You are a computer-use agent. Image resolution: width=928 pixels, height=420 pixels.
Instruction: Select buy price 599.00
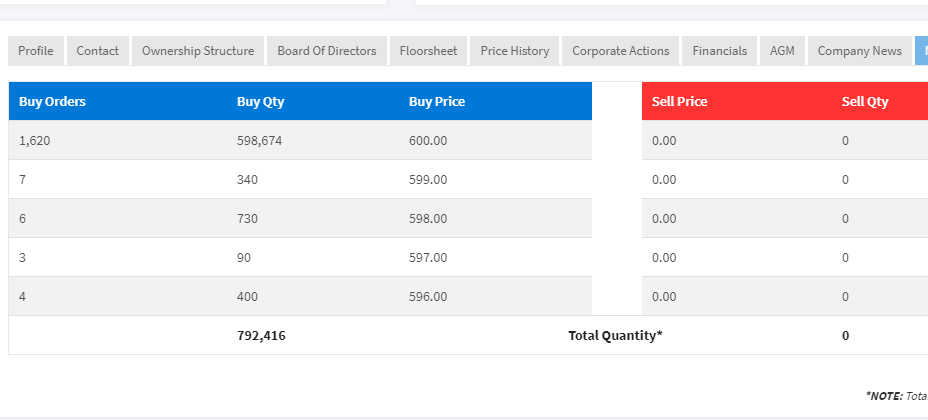(428, 180)
